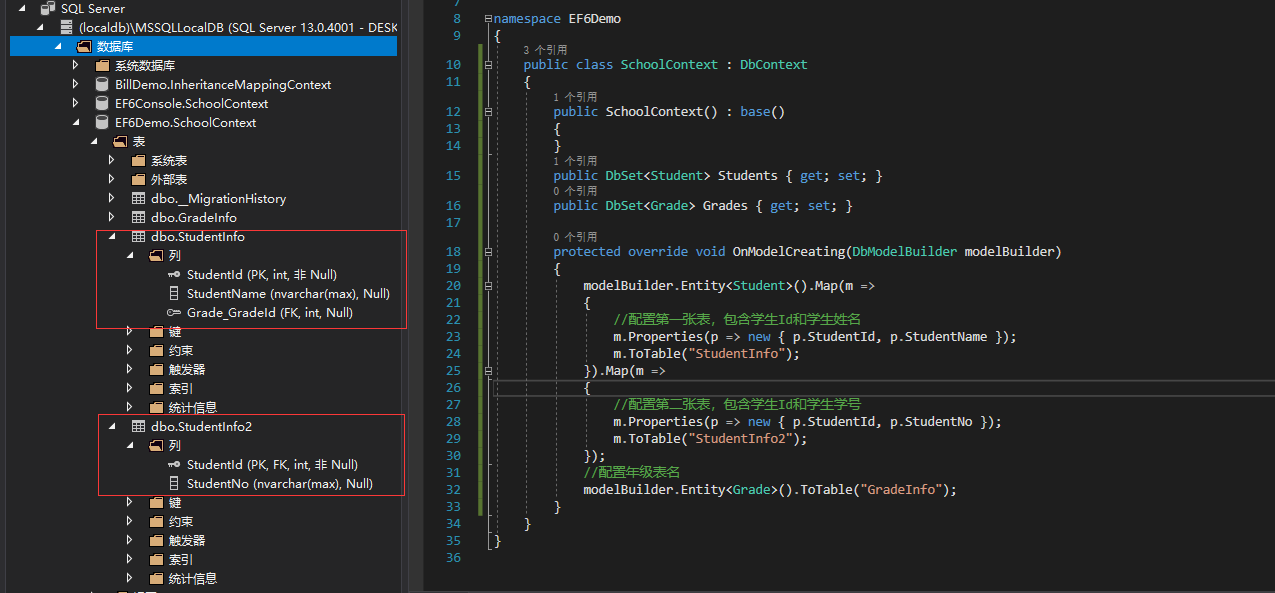This screenshot has width=1275, height=593.
Task: Click line number 25 in the editor margin
Action: coord(453,370)
